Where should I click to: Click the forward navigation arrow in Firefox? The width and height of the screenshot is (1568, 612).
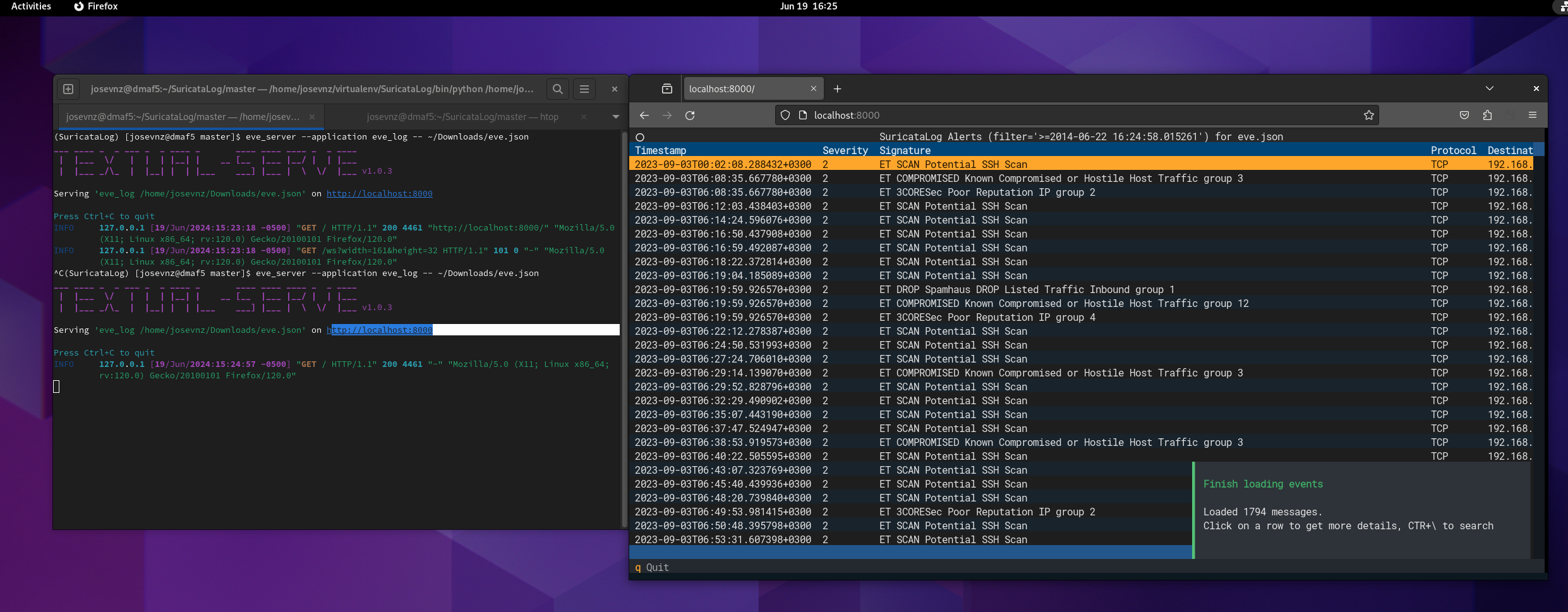(668, 115)
